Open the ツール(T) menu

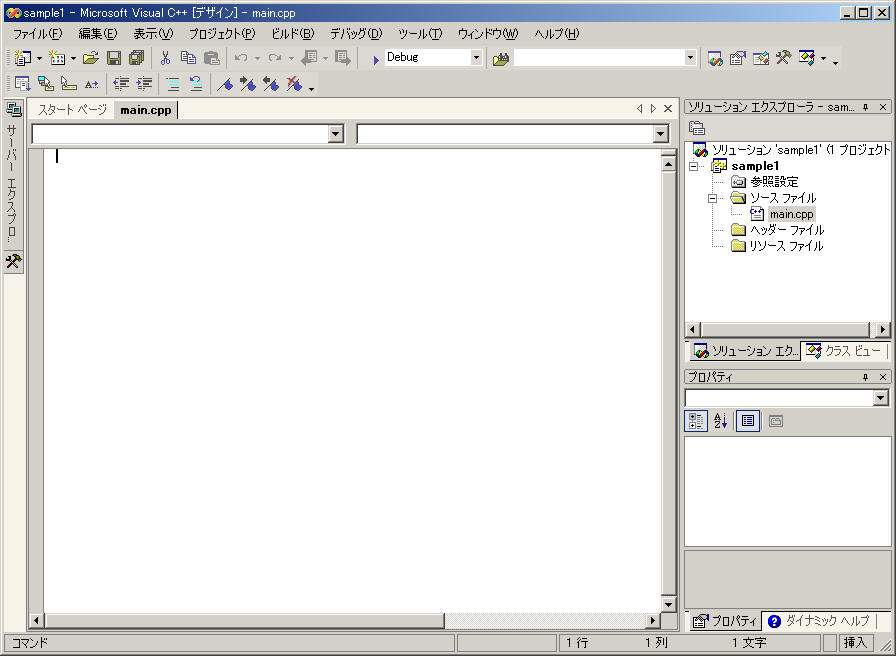[420, 34]
